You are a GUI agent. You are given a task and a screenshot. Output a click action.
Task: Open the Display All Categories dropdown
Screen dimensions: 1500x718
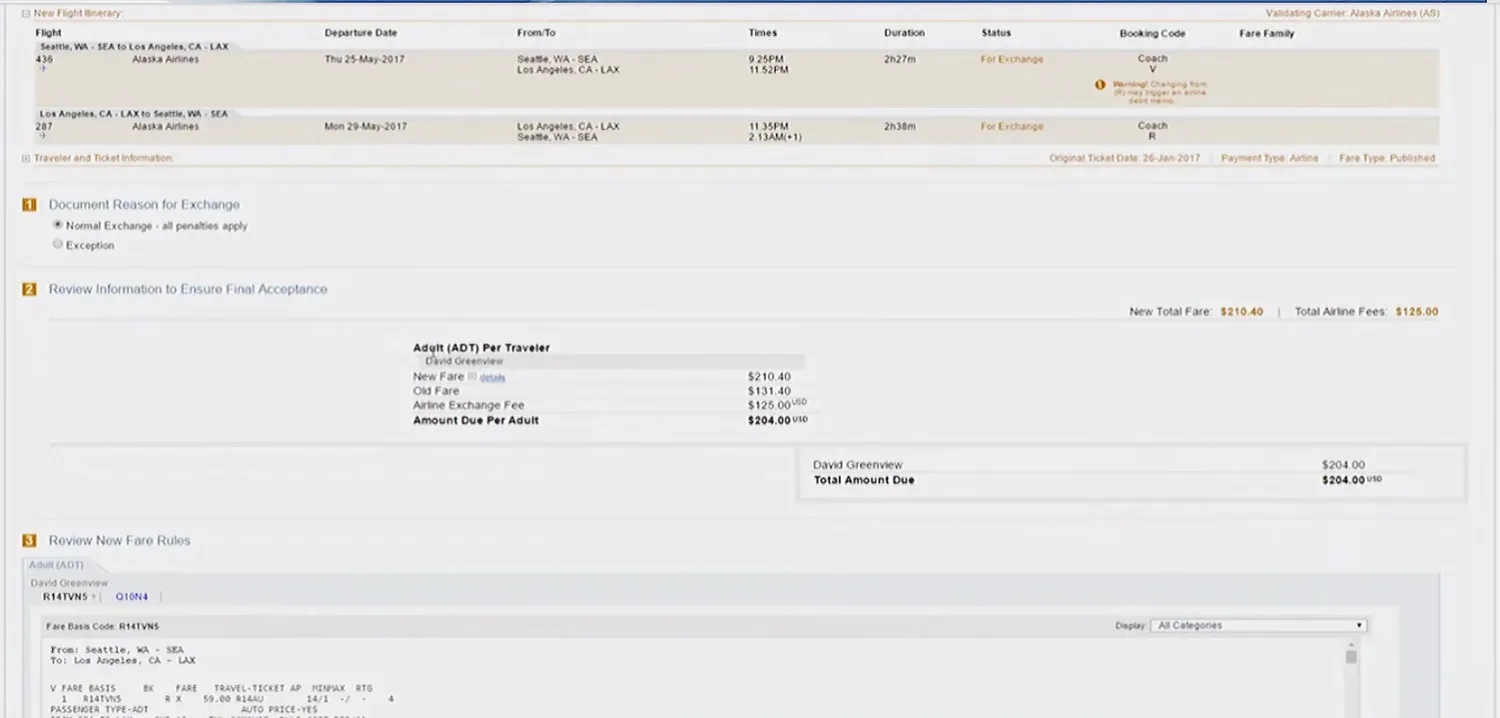[x=1258, y=625]
